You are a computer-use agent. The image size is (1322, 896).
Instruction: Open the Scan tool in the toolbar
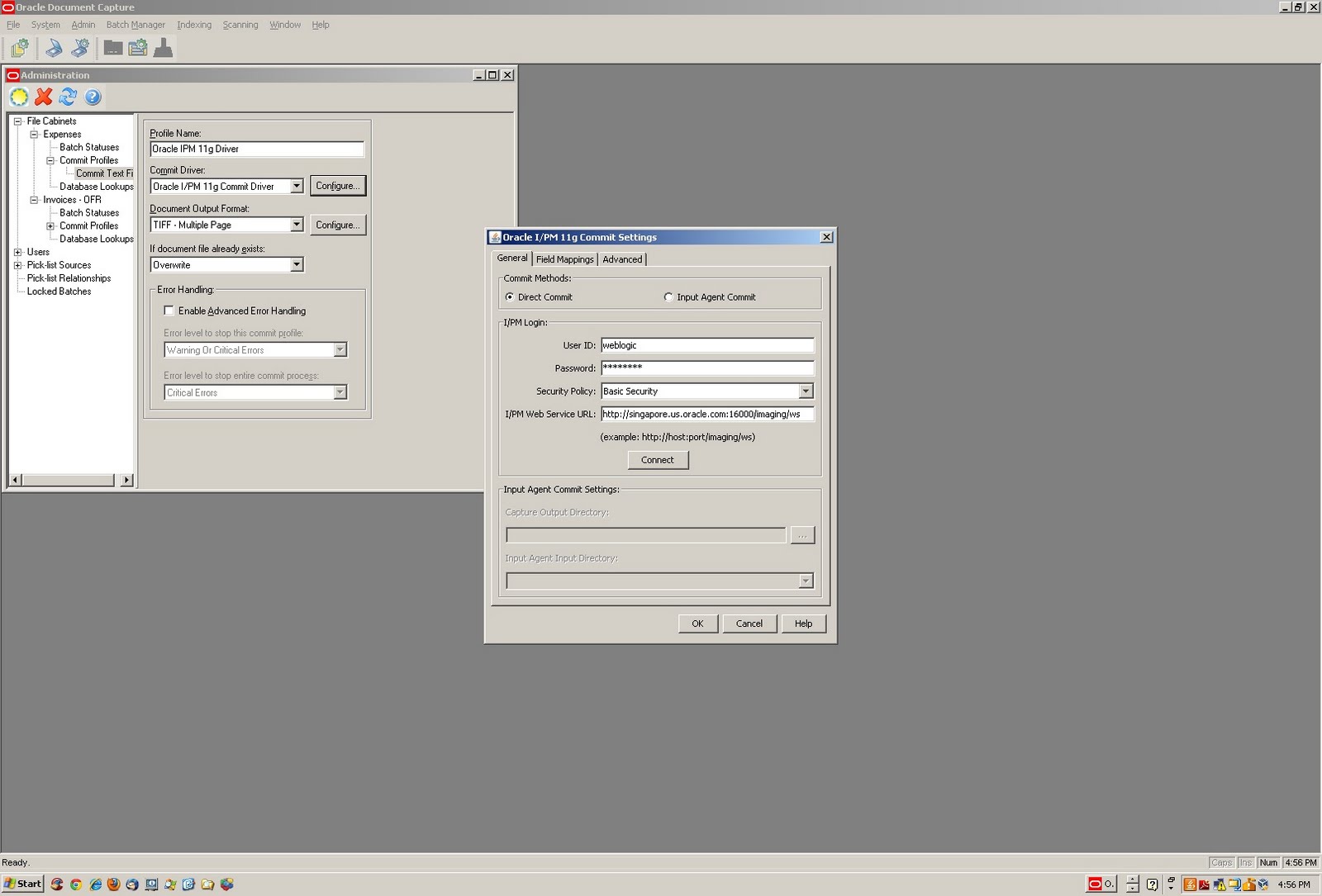click(x=53, y=47)
